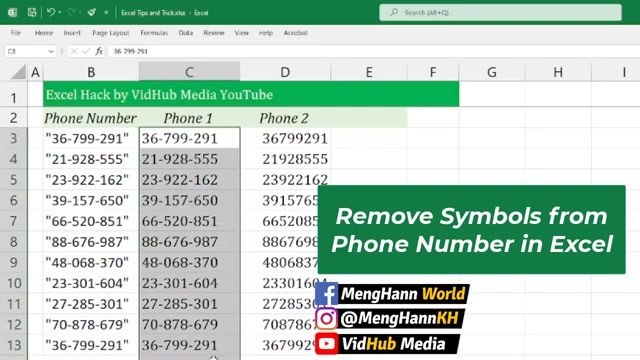640x360 pixels.
Task: Select column D header
Action: coord(285,72)
